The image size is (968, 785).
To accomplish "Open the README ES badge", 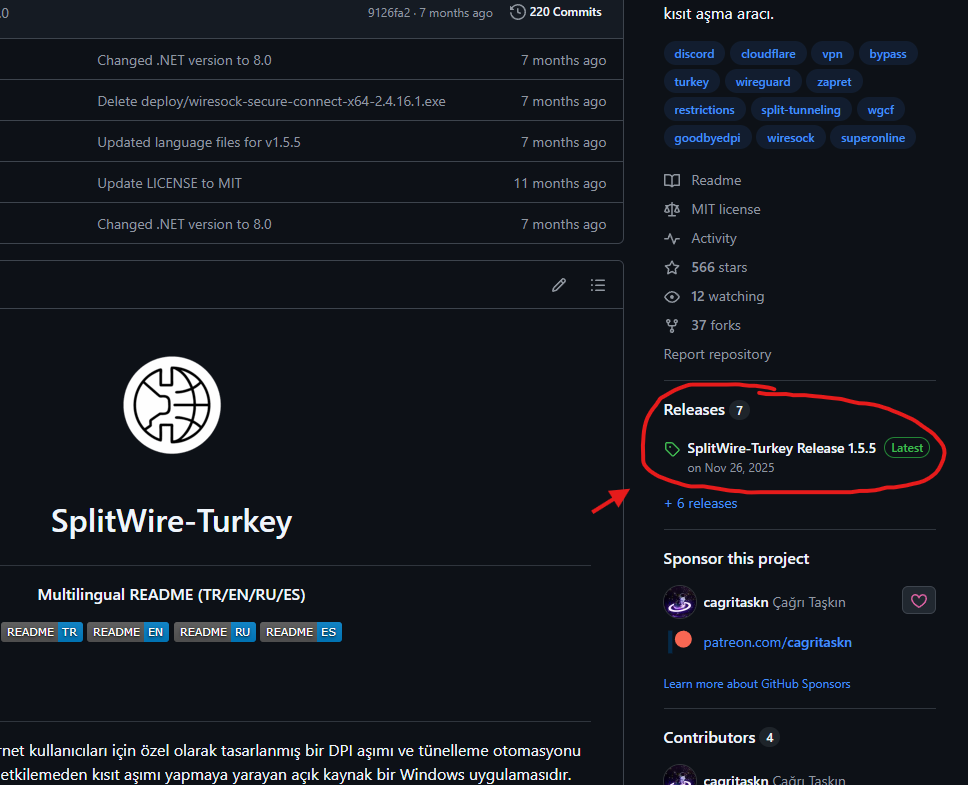I will (301, 632).
